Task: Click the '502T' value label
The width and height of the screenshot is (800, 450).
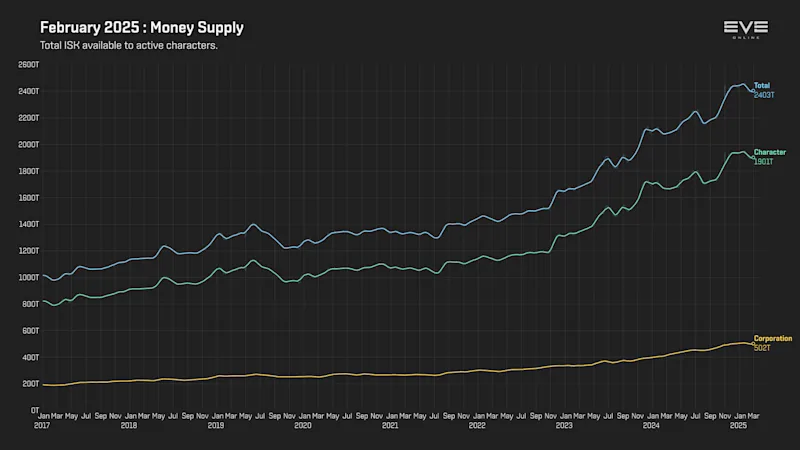Action: 762,348
